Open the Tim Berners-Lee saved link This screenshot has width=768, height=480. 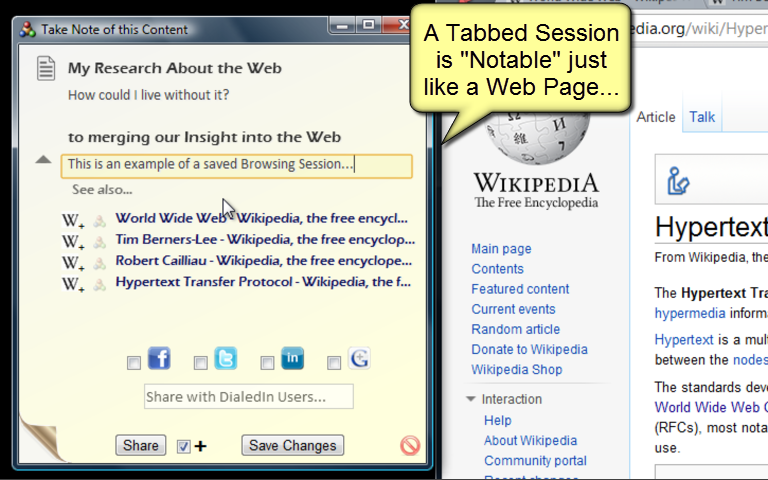(265, 240)
